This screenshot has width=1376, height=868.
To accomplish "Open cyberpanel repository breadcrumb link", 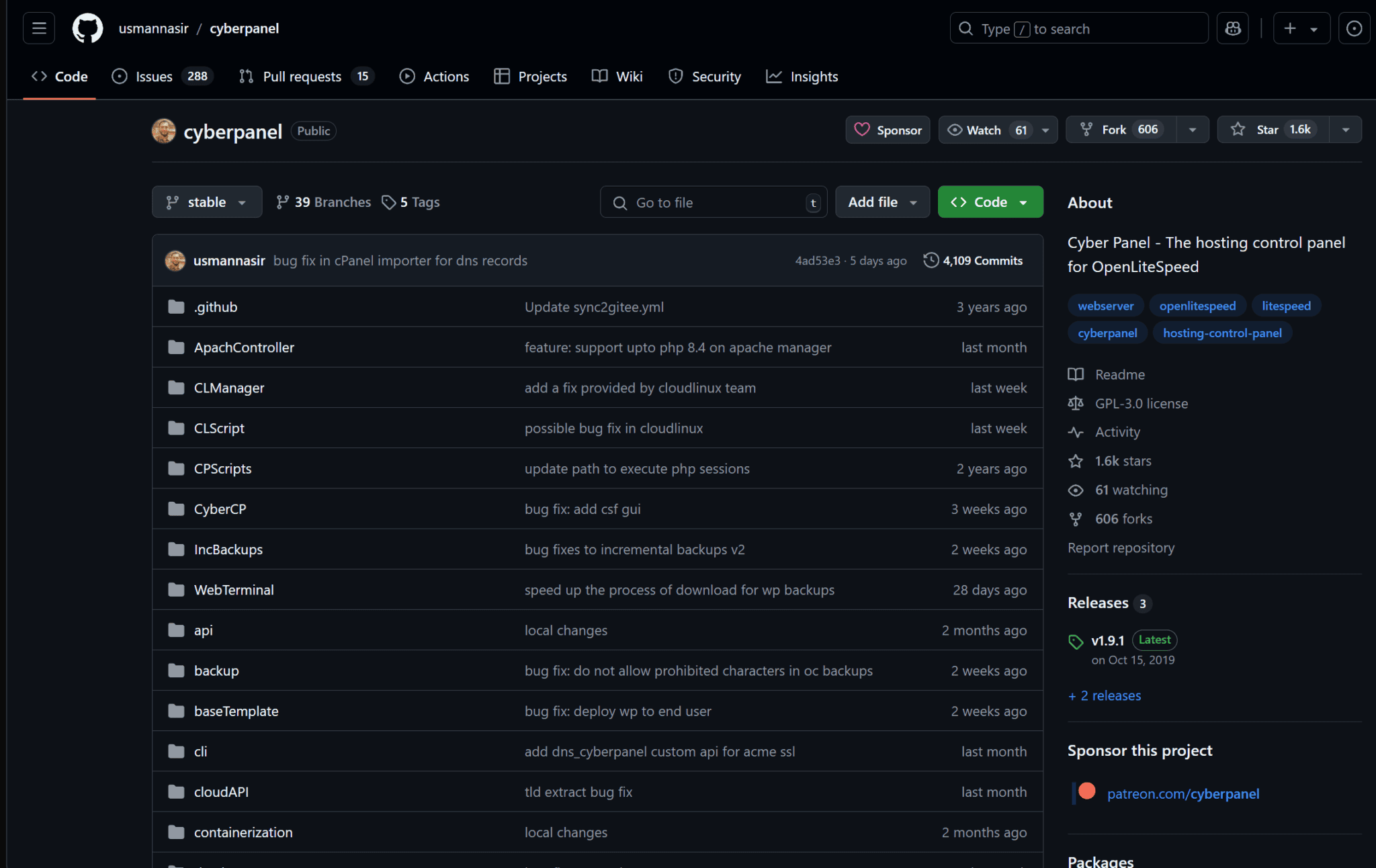I will tap(244, 28).
